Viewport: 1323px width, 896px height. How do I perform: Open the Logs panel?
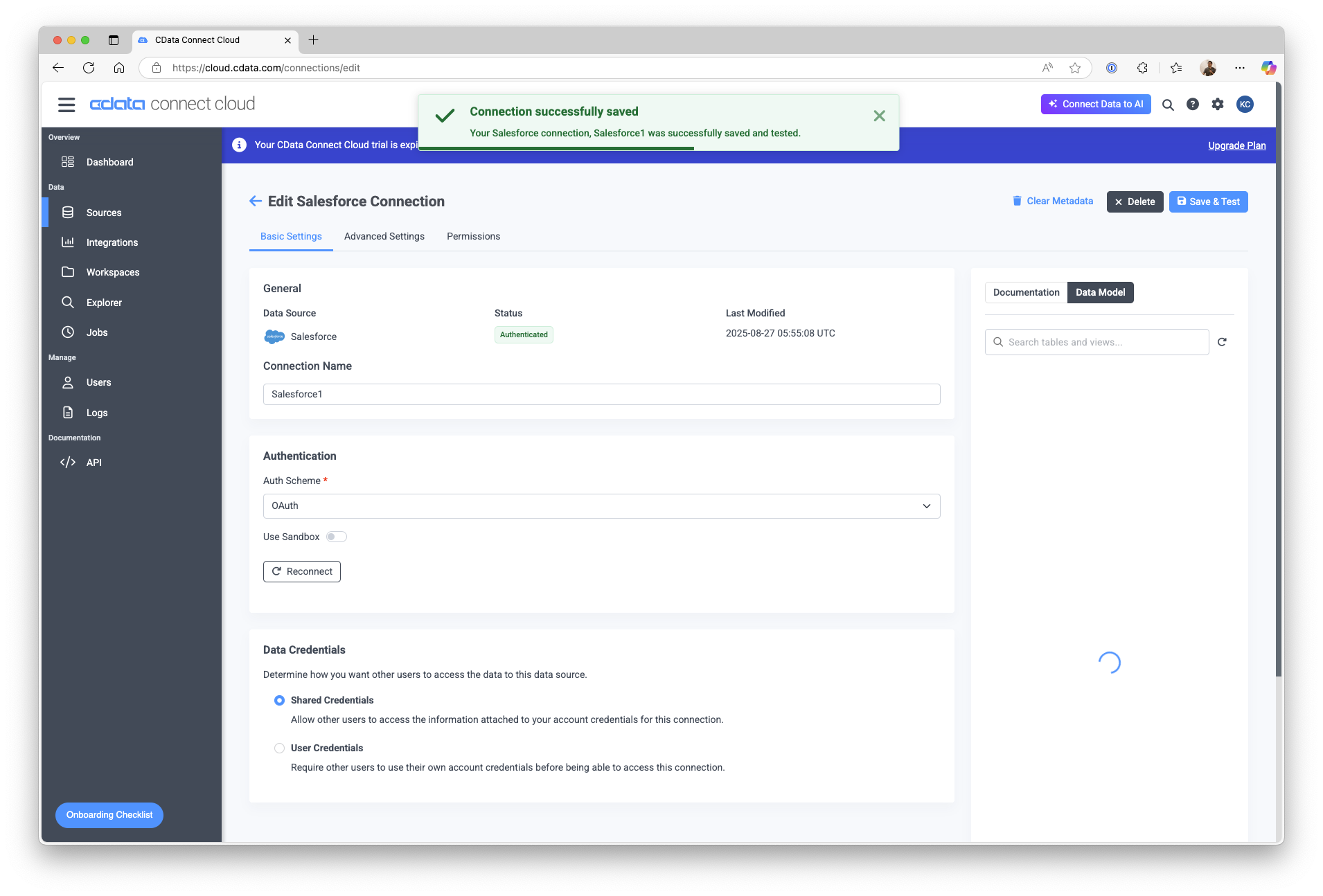click(96, 413)
